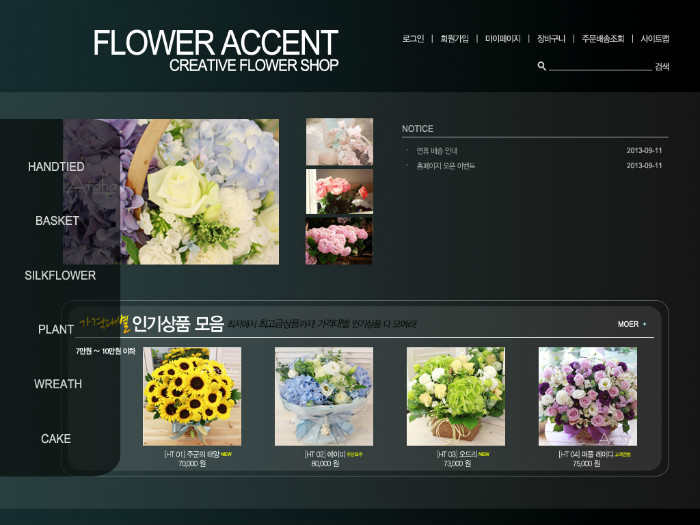Click the magnifier search icon
The height and width of the screenshot is (525, 700).
tap(542, 67)
